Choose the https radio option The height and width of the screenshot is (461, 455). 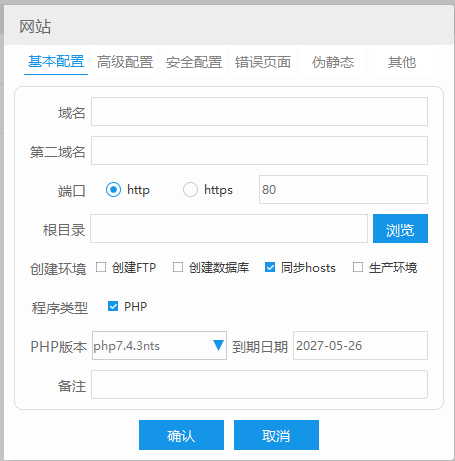pyautogui.click(x=190, y=190)
